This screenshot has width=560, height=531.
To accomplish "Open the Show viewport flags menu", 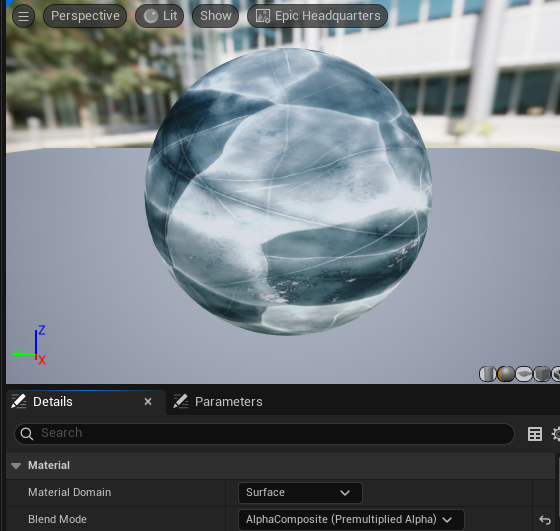I will pos(215,16).
